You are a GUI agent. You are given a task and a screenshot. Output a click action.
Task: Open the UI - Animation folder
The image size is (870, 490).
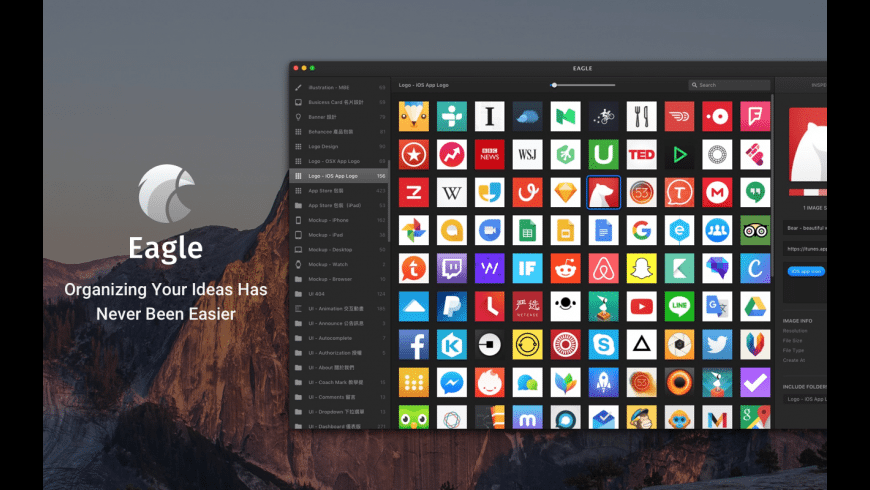coord(339,309)
